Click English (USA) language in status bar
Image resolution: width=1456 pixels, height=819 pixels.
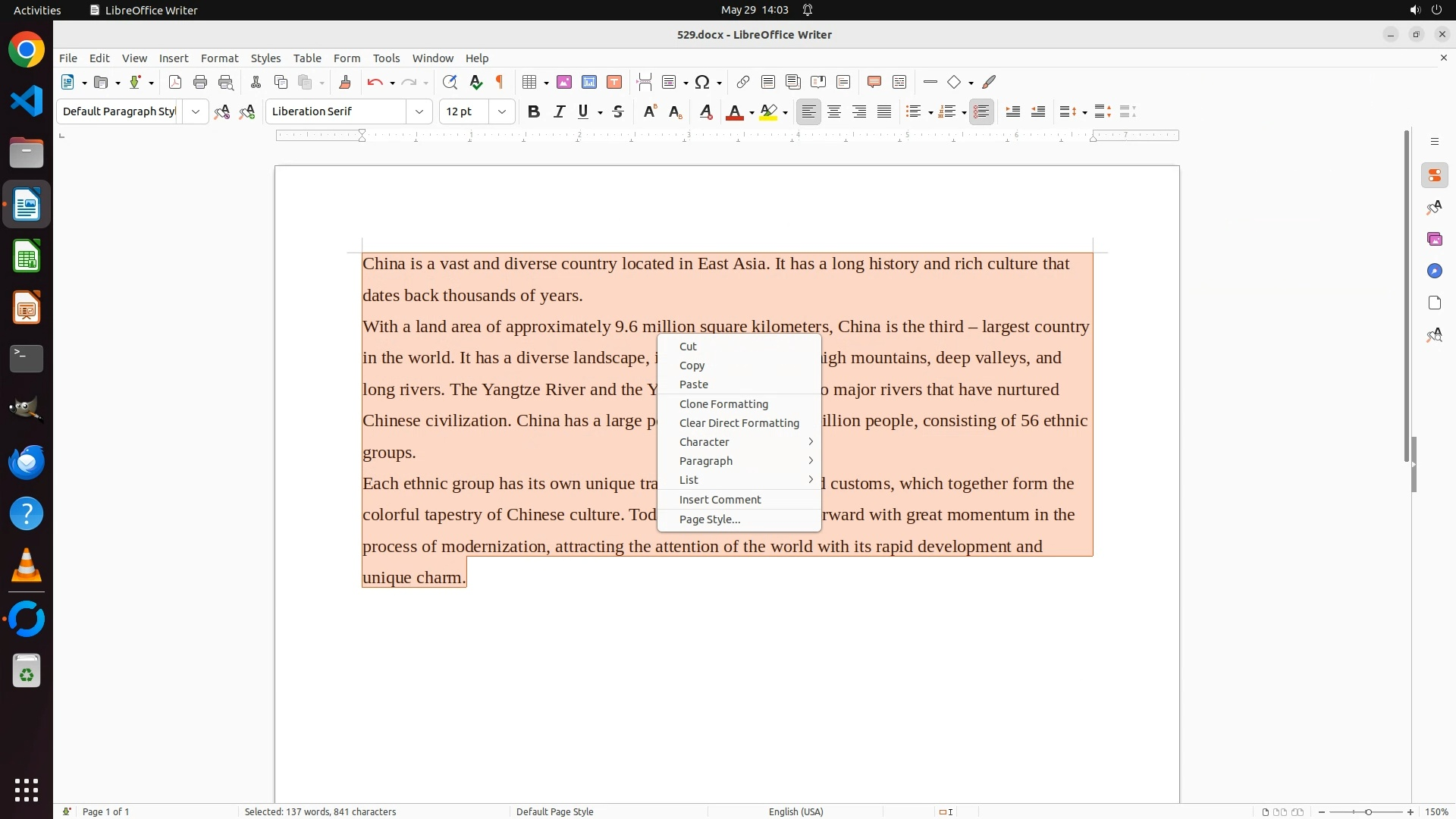coord(795,811)
